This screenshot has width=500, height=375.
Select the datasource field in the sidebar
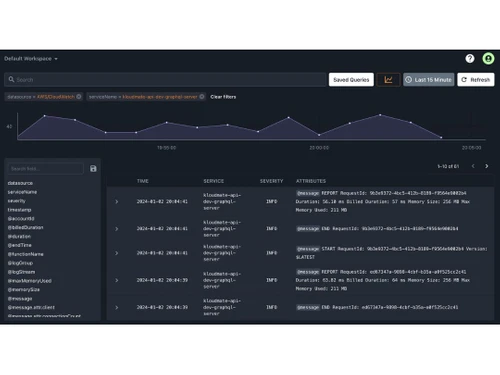point(20,183)
